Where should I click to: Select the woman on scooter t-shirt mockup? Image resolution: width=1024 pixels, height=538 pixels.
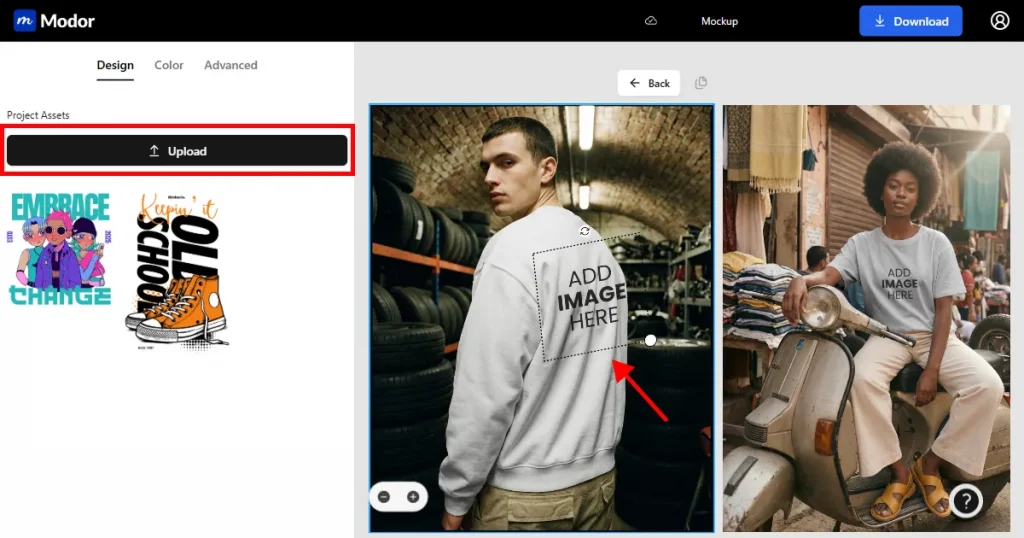866,318
